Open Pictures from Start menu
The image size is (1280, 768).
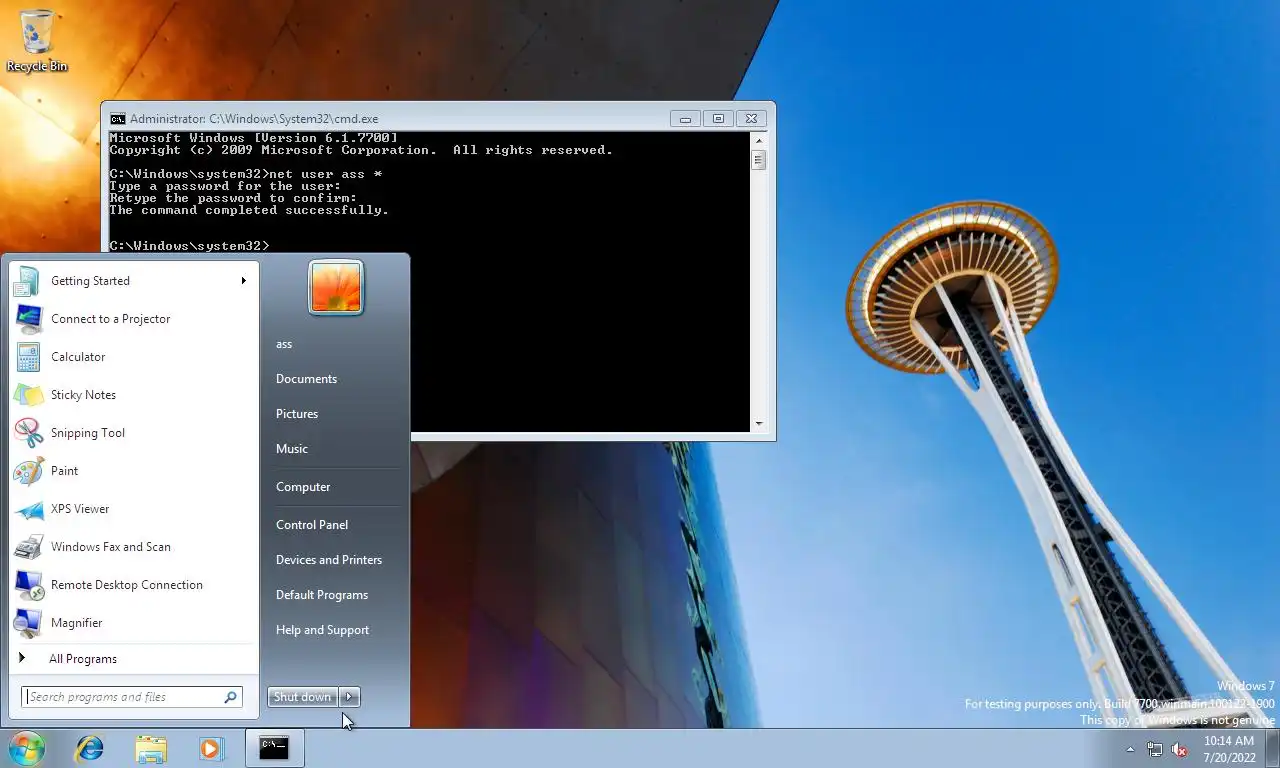pos(297,414)
